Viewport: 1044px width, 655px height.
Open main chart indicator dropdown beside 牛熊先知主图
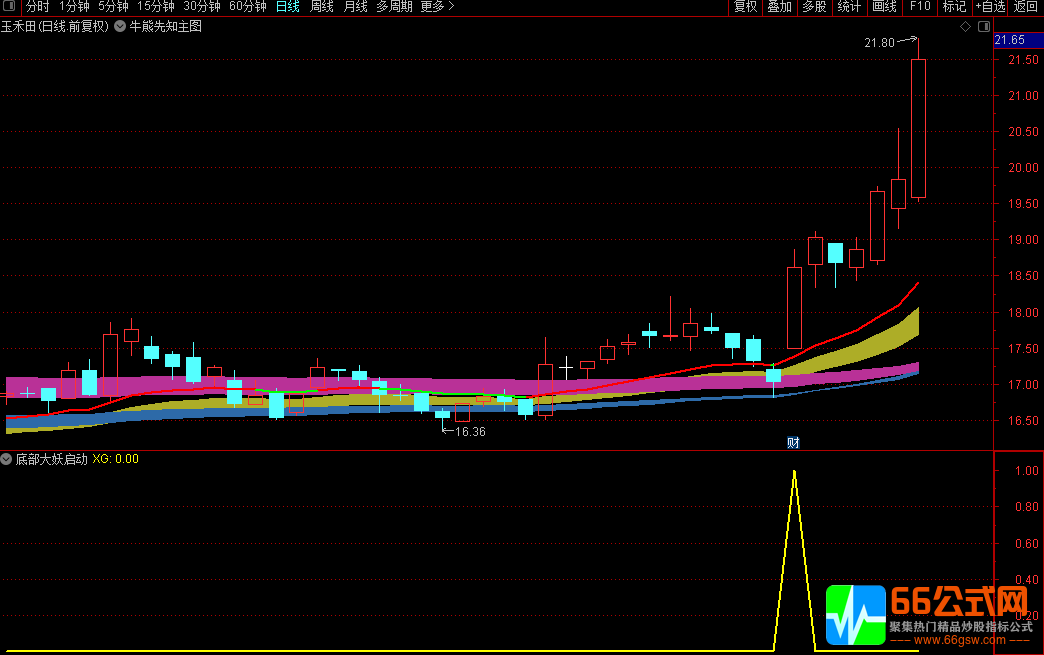pyautogui.click(x=120, y=27)
